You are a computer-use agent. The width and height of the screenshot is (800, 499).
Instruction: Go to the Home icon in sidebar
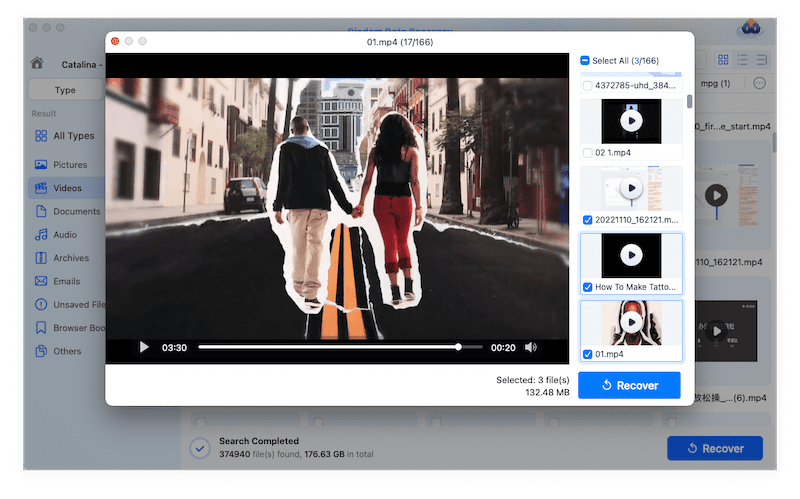[37, 63]
